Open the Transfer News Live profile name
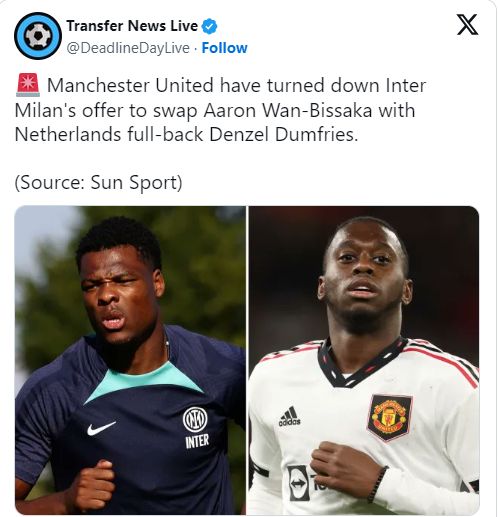 pos(132,26)
